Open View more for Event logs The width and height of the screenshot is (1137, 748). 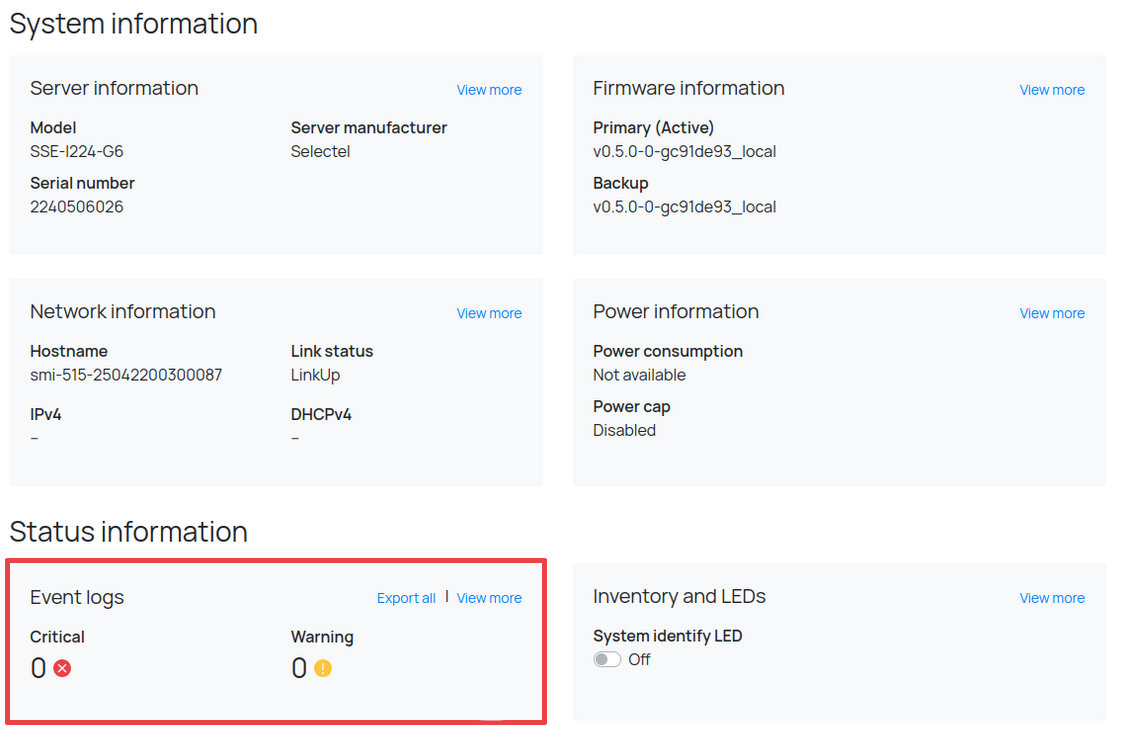tap(489, 598)
